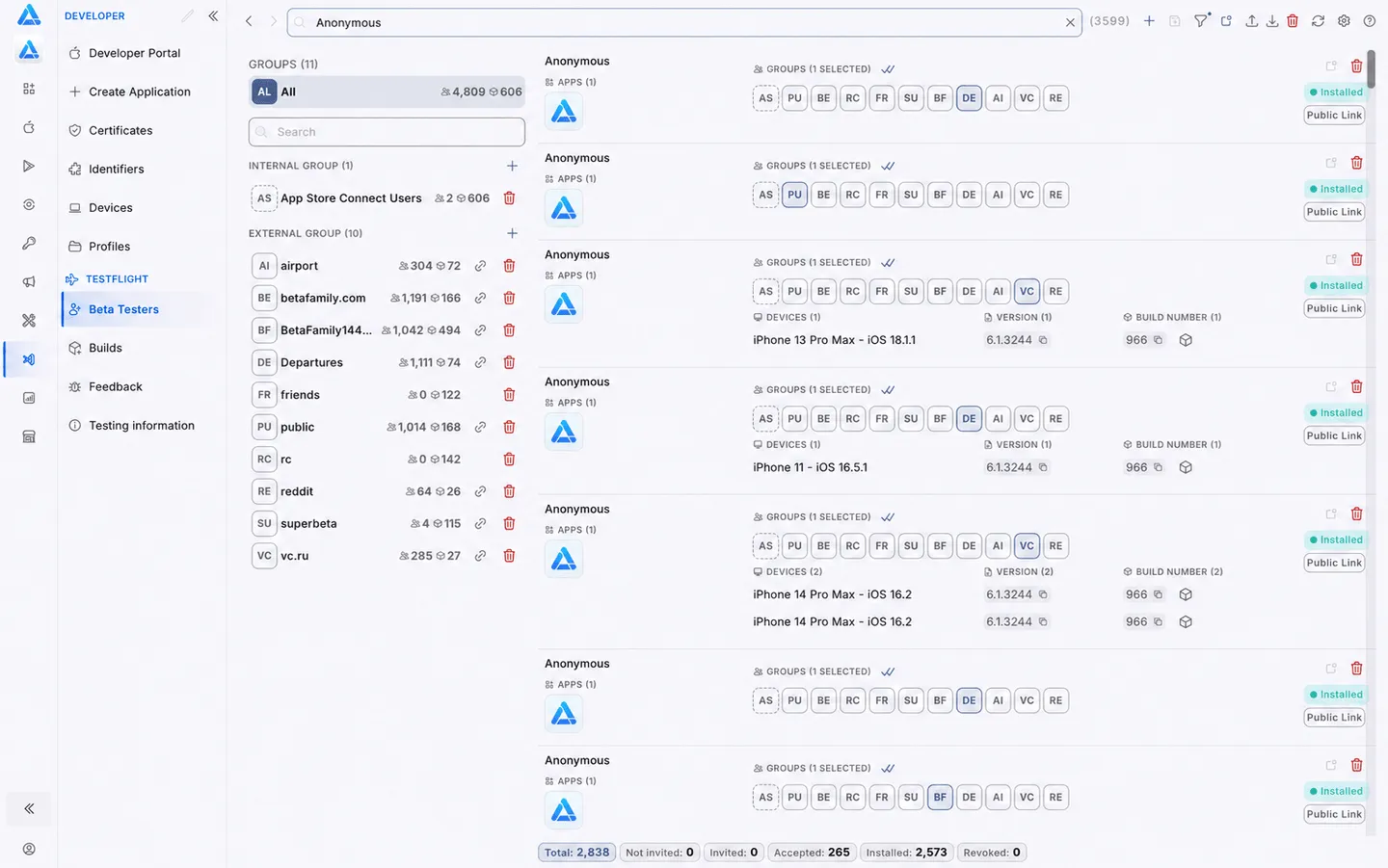Delete the airport group with its trash icon
The image size is (1388, 868).
pos(509,266)
